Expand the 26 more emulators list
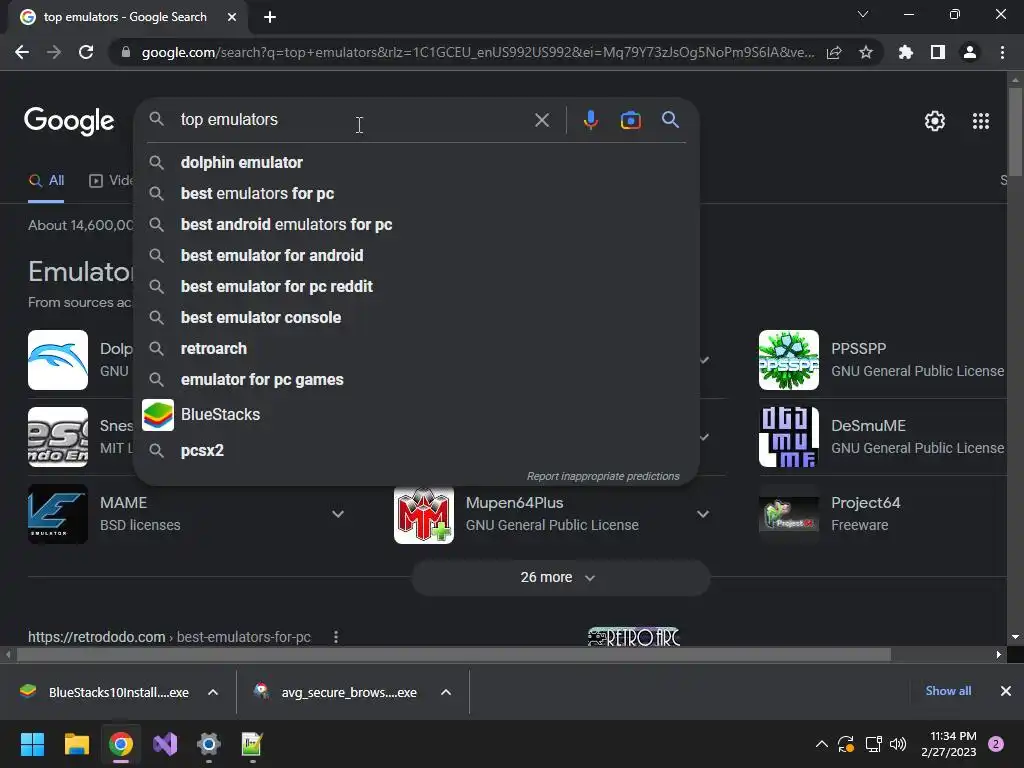 [x=560, y=577]
